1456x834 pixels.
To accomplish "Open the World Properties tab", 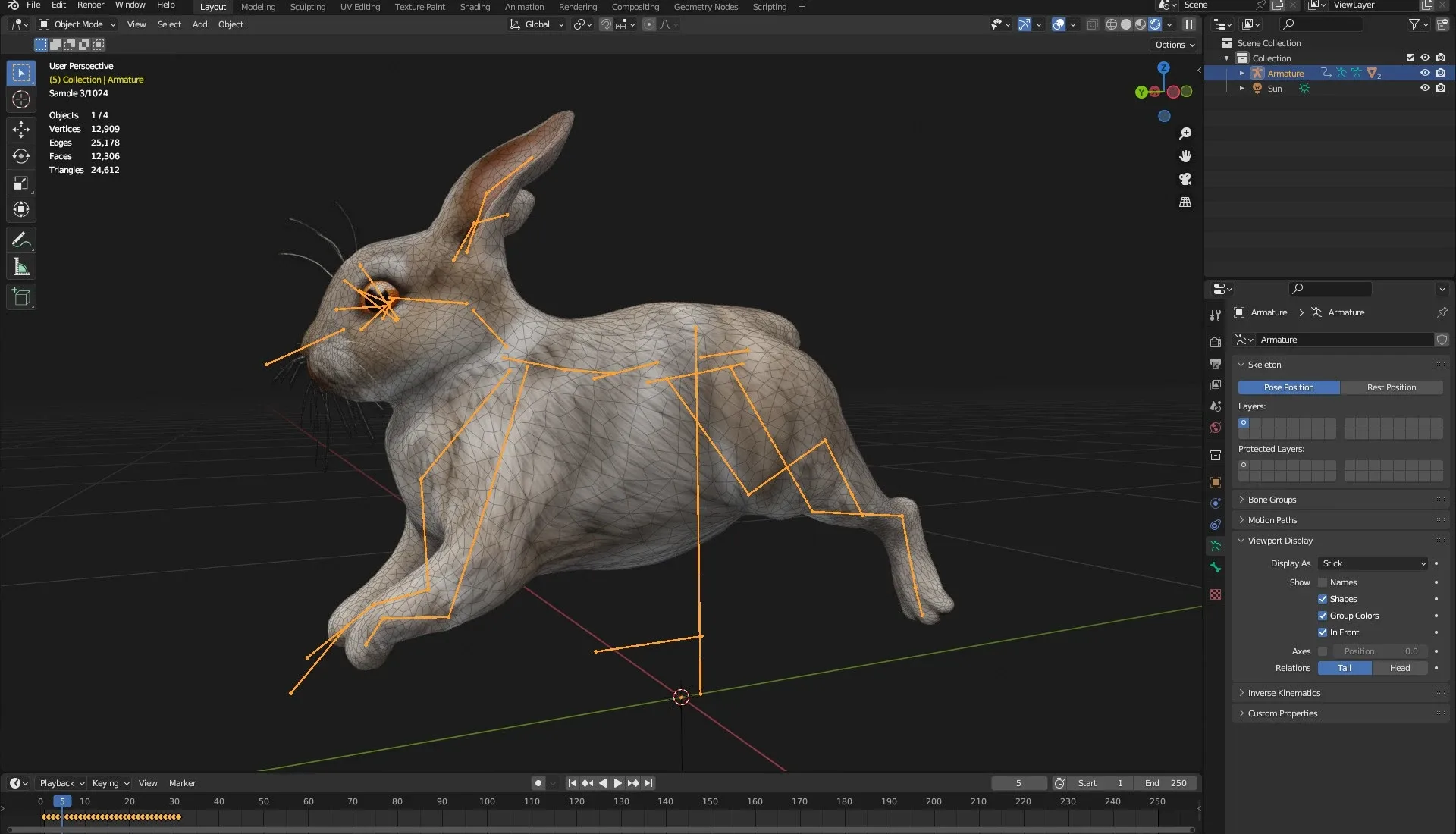I will click(x=1215, y=428).
